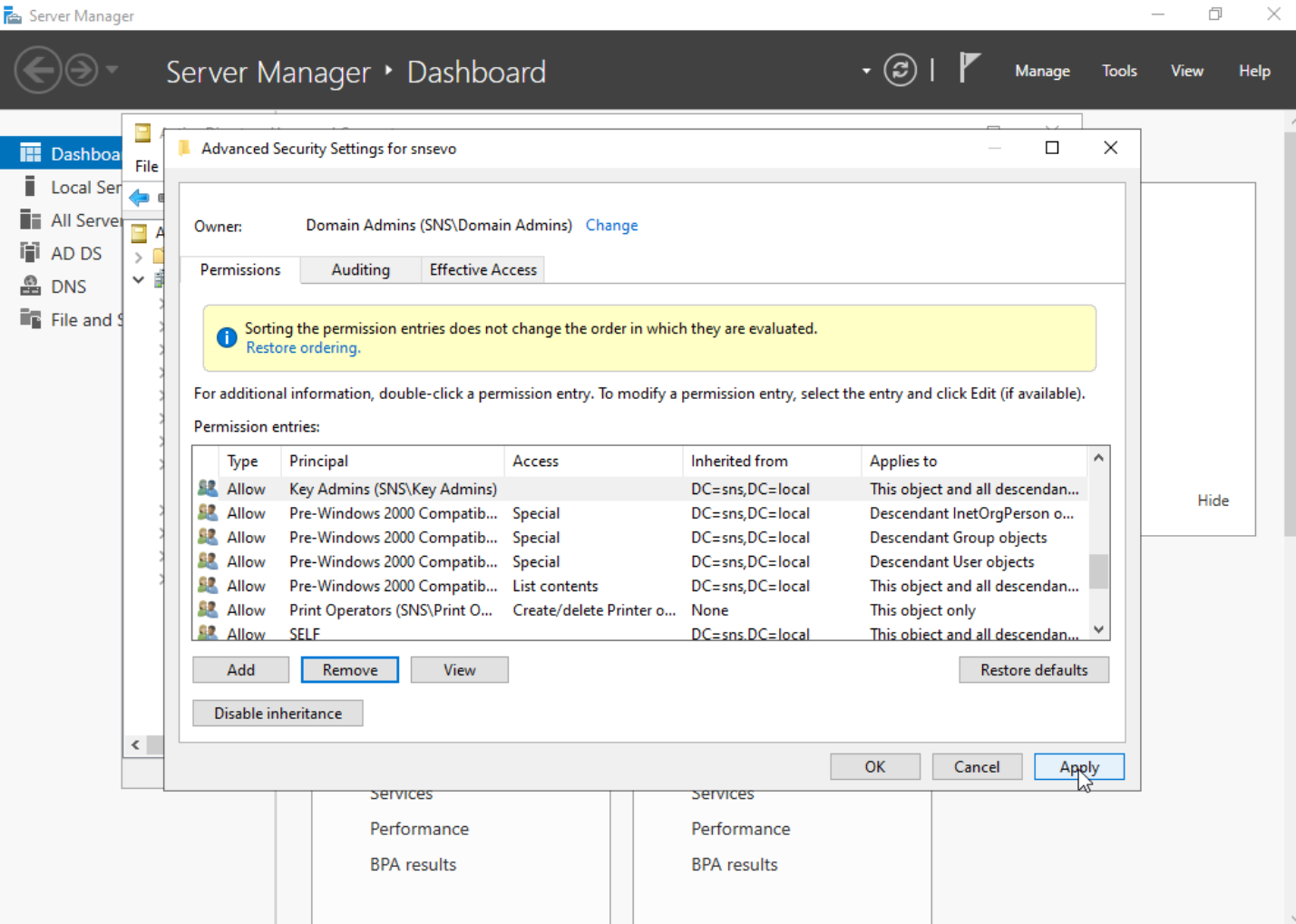This screenshot has width=1296, height=924.
Task: Expand the collapsed tree node in background window
Action: click(x=139, y=258)
